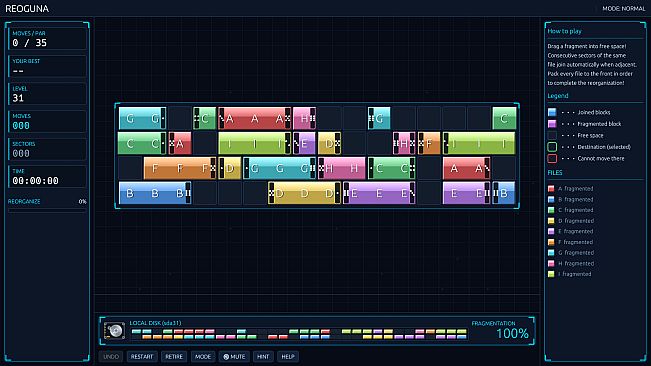Click file F fragmented entry
The image size is (651, 366).
570,242
